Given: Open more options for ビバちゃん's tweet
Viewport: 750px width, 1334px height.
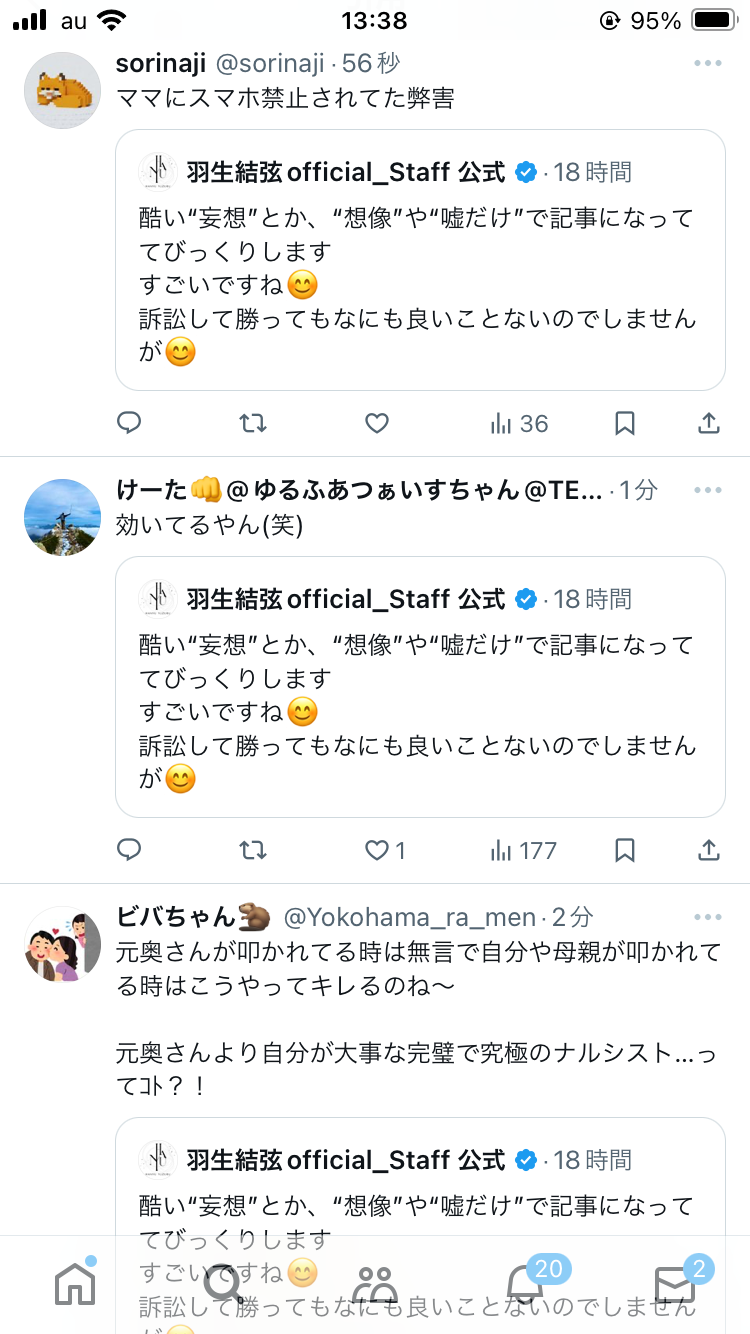Looking at the screenshot, I should (707, 917).
